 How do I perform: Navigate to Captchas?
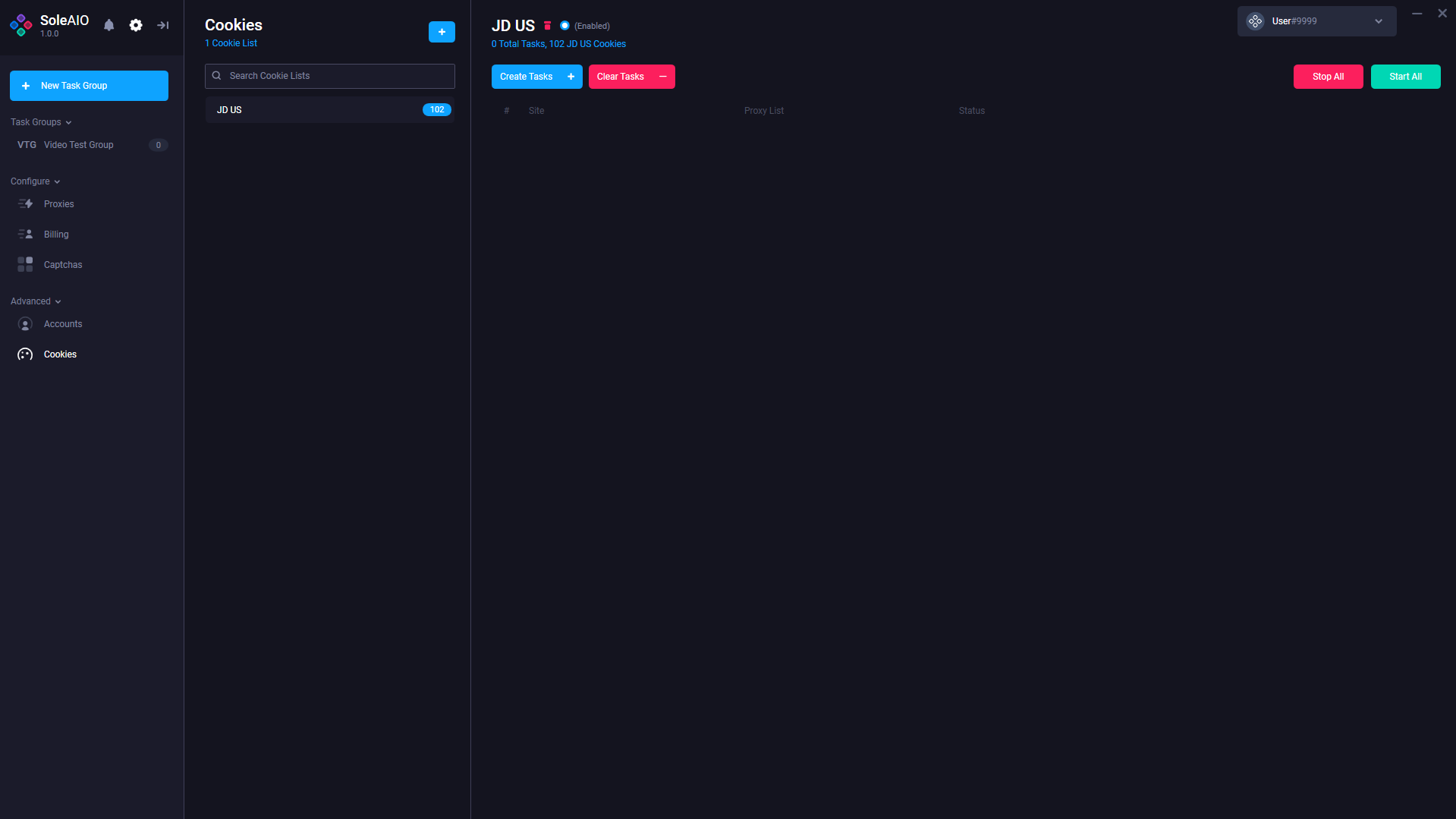(x=62, y=265)
